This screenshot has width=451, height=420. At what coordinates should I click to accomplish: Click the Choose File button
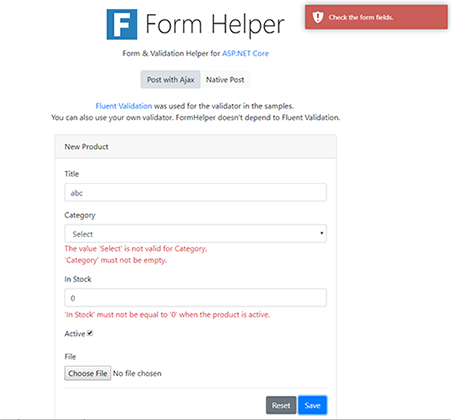pyautogui.click(x=87, y=373)
